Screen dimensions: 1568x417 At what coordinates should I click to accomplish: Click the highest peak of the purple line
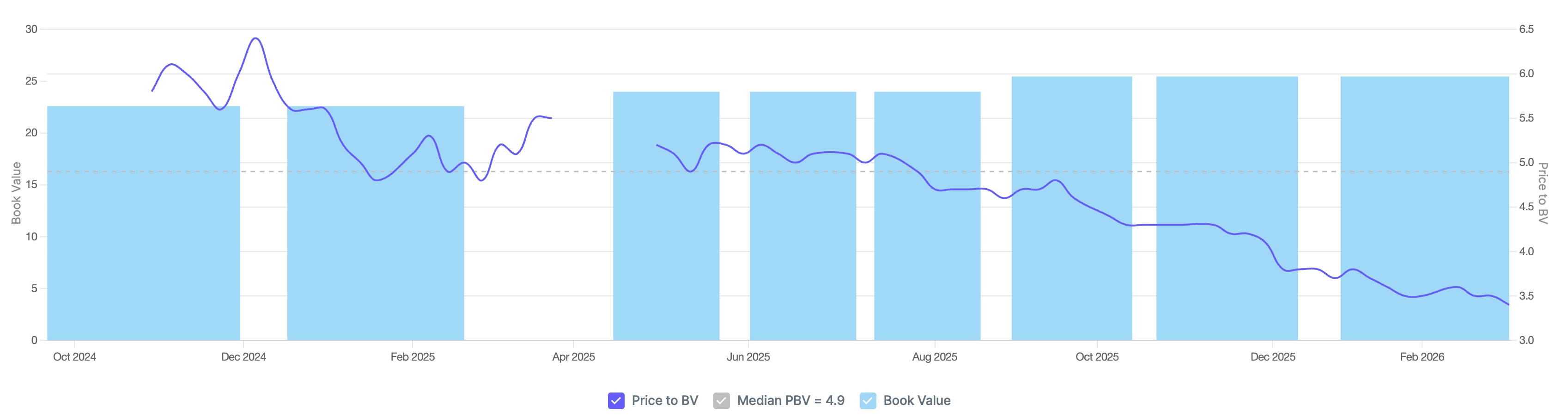(x=255, y=38)
